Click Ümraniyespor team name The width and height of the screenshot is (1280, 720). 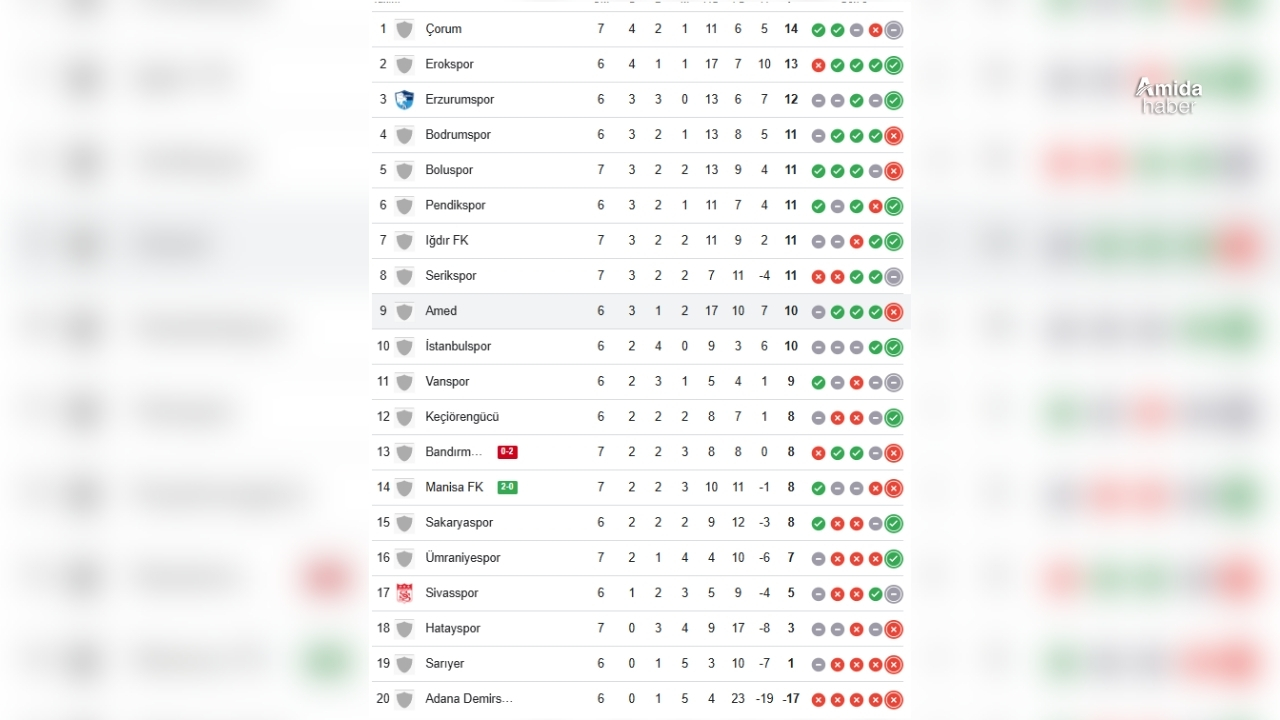coord(463,558)
